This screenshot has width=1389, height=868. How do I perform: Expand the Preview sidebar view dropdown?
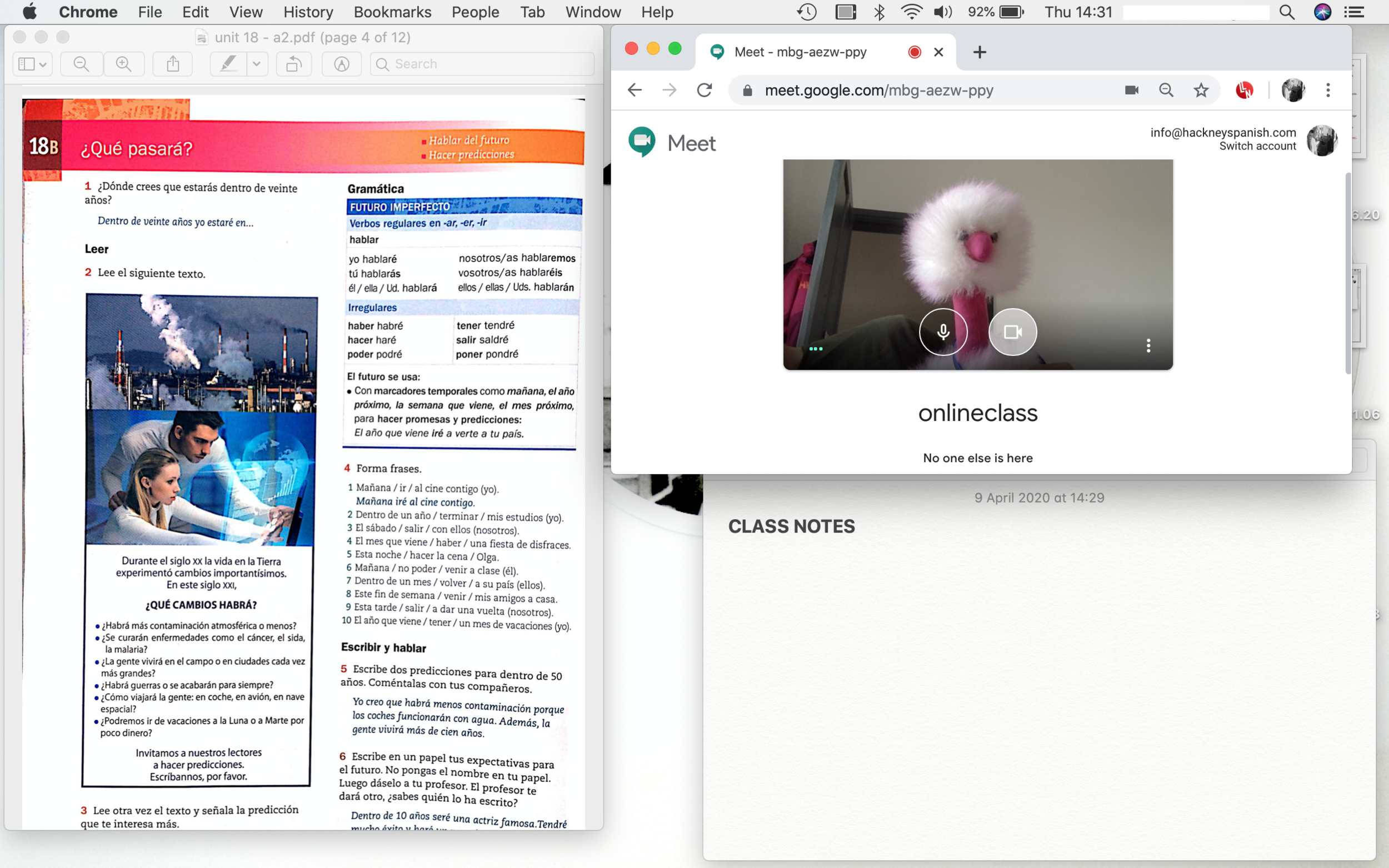pos(43,64)
